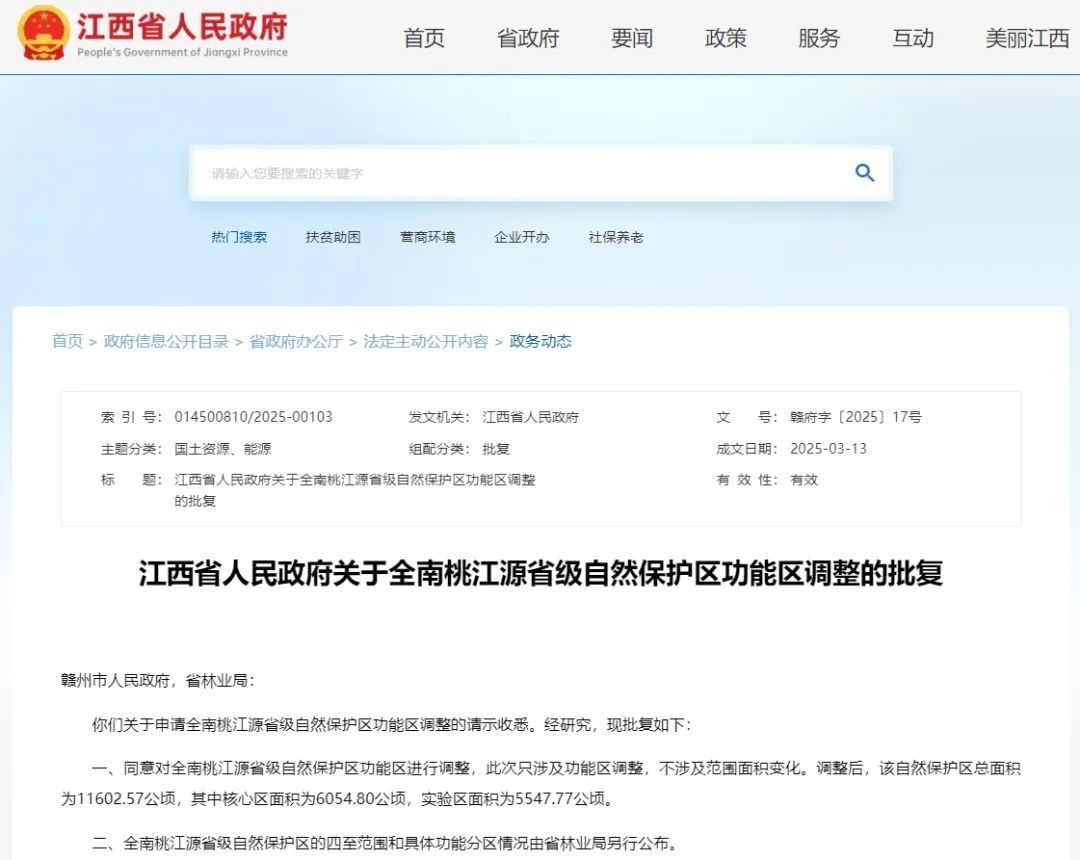Click the search magnifier icon
1080x860 pixels.
pyautogui.click(x=863, y=172)
